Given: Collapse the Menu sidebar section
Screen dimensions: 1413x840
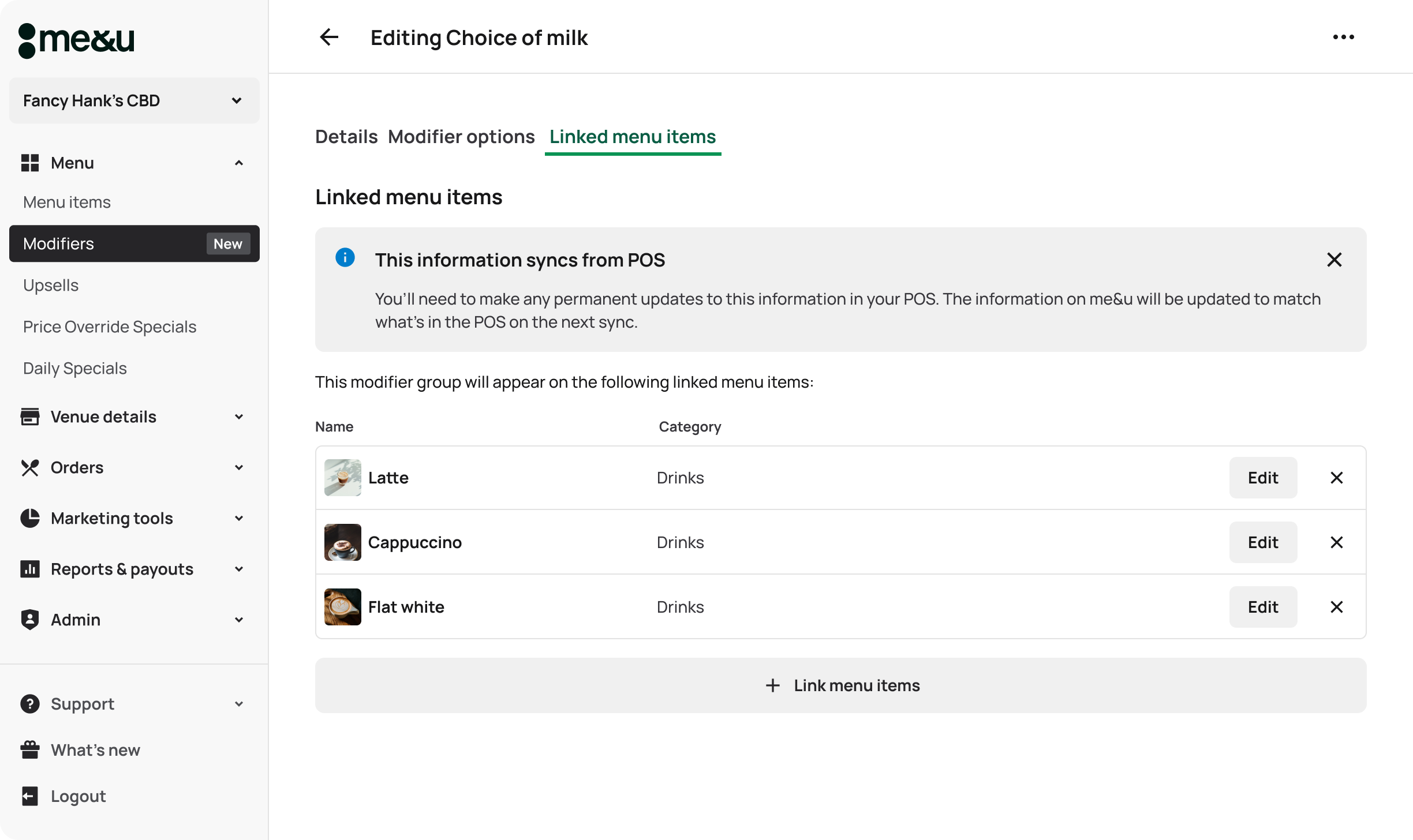Looking at the screenshot, I should pyautogui.click(x=238, y=163).
